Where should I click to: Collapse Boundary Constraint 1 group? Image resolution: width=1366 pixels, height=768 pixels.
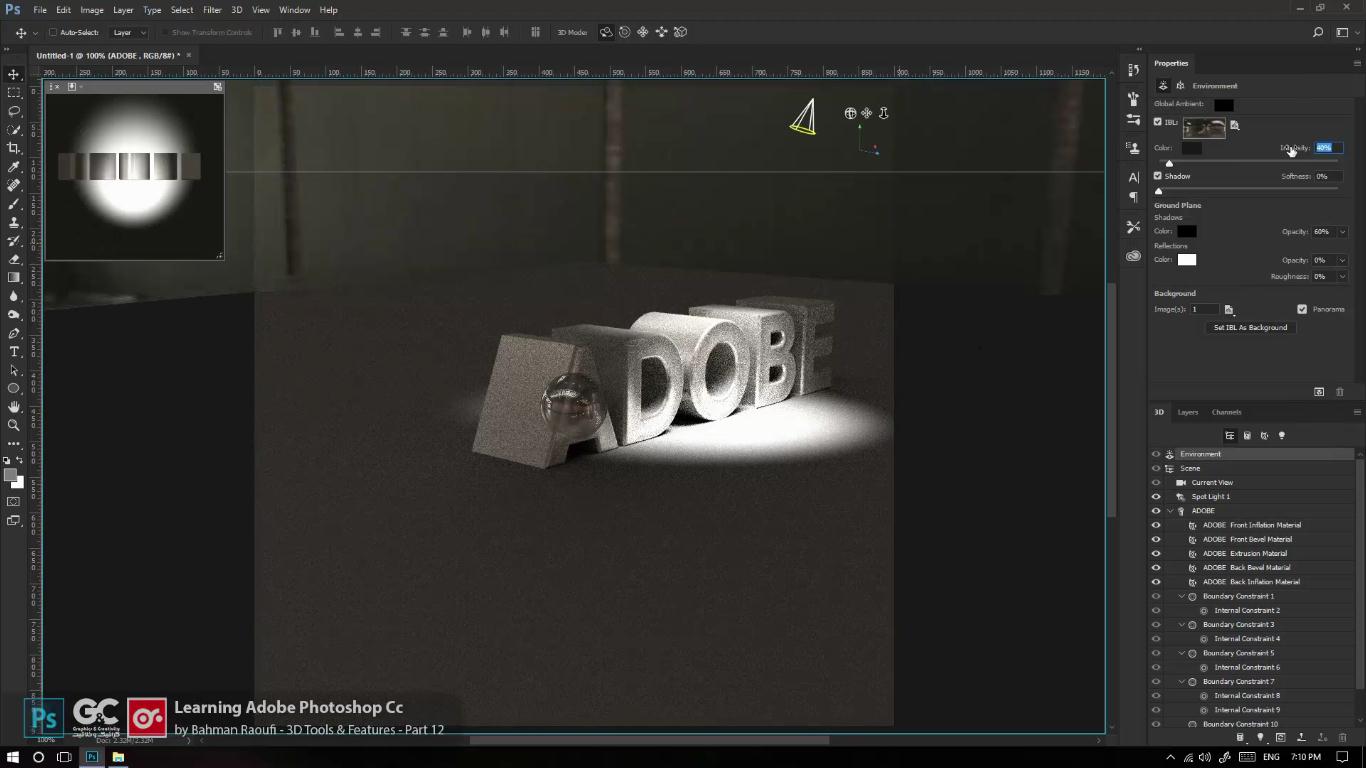[x=1181, y=596]
